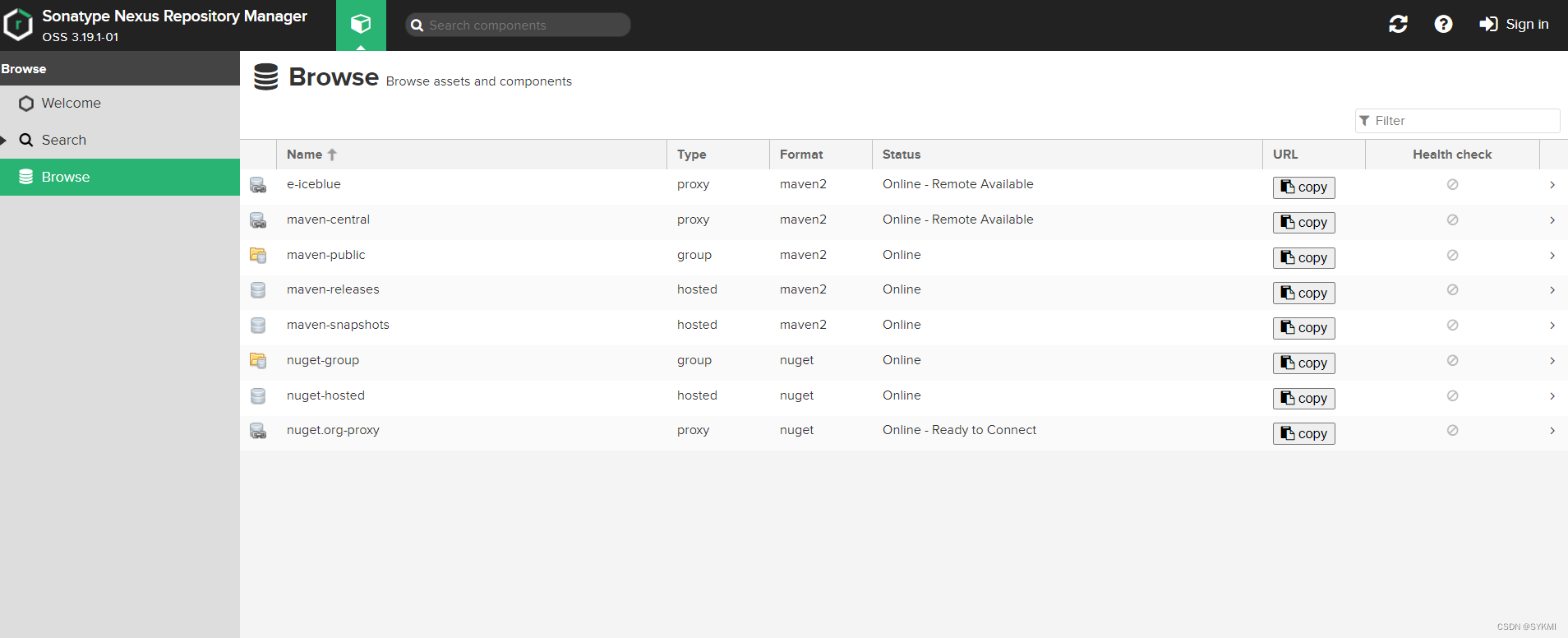Click the maven-central proxy repository icon

coord(258,220)
